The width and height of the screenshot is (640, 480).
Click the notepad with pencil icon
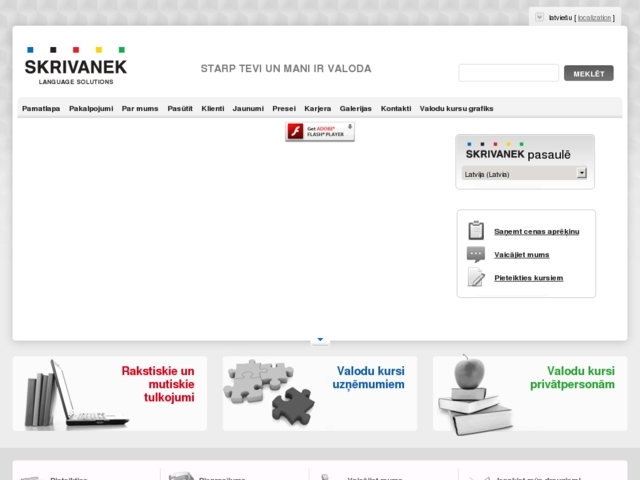[x=476, y=277]
